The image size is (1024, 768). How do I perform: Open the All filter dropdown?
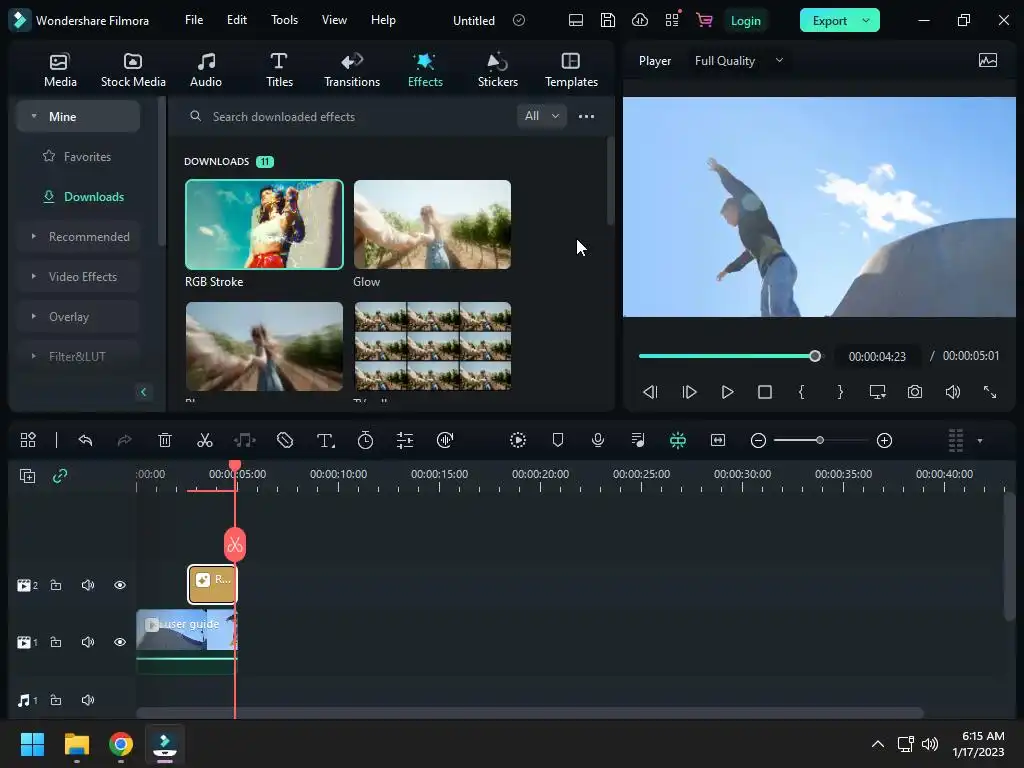pos(541,116)
